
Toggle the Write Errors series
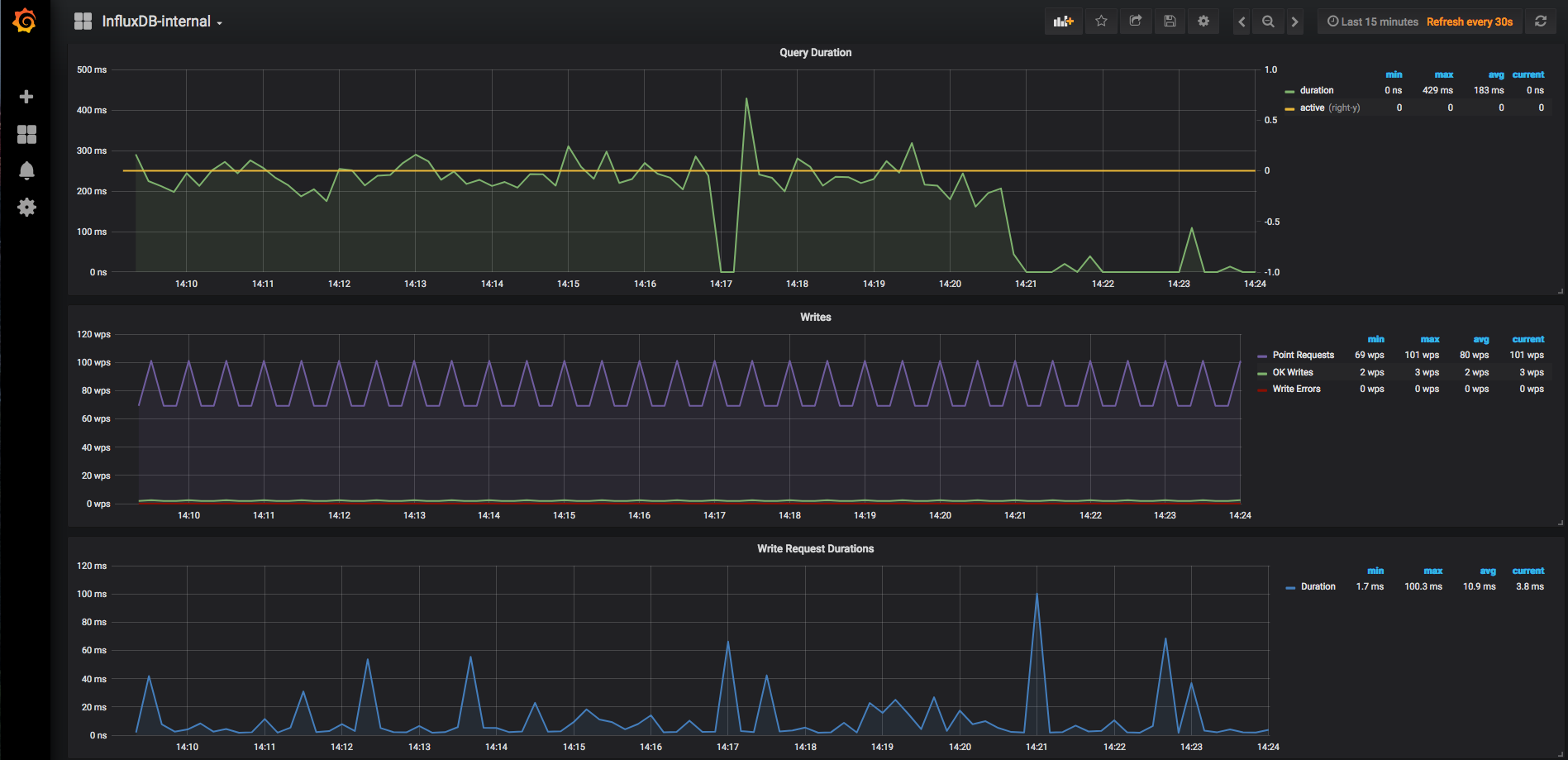pos(1296,389)
